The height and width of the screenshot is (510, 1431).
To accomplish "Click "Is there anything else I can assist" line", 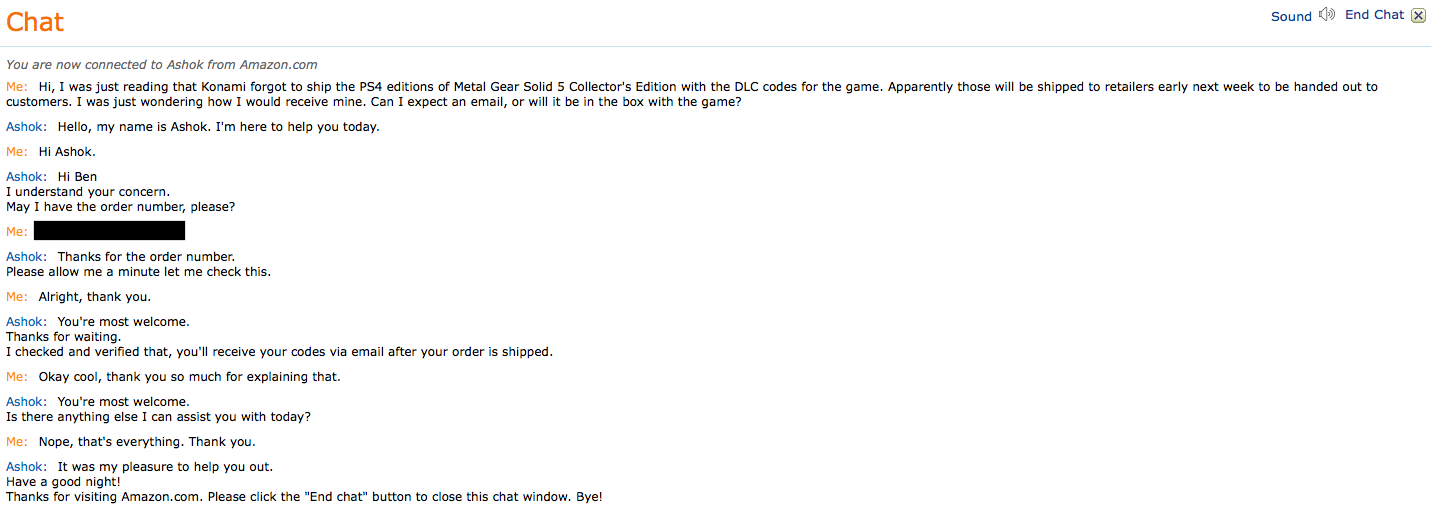I will pyautogui.click(x=158, y=417).
